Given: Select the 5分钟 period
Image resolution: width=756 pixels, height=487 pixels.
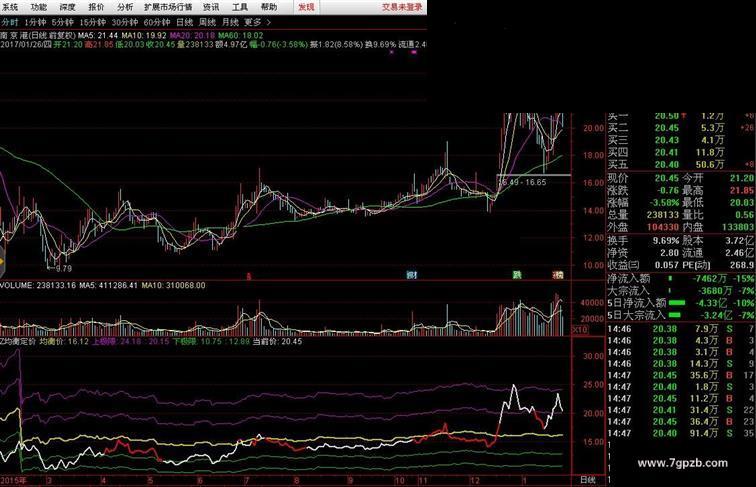Looking at the screenshot, I should (63, 22).
